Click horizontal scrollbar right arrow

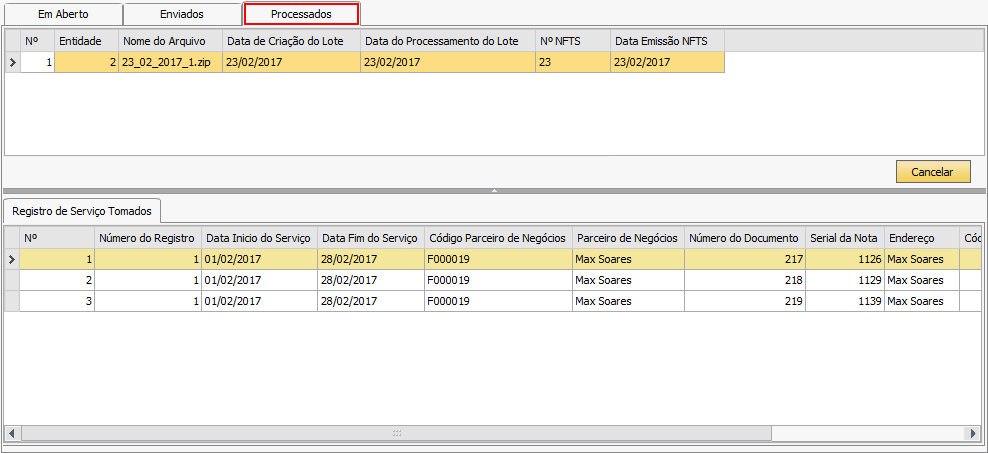(x=974, y=433)
